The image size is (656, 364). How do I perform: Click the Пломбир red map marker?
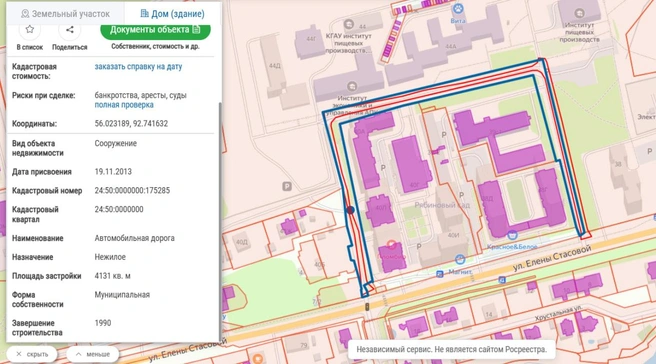pos(392,245)
